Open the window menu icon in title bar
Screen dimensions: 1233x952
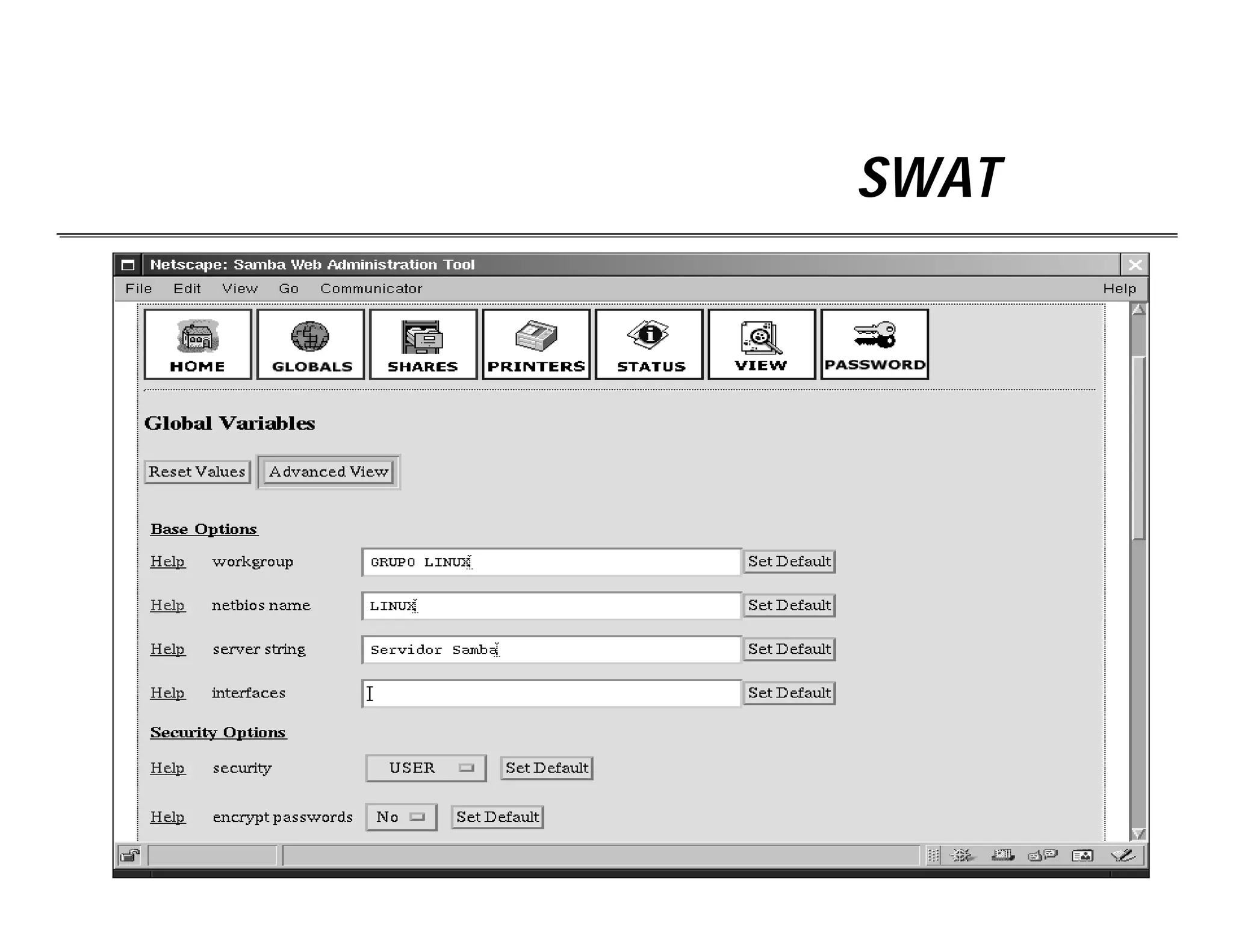tap(128, 265)
